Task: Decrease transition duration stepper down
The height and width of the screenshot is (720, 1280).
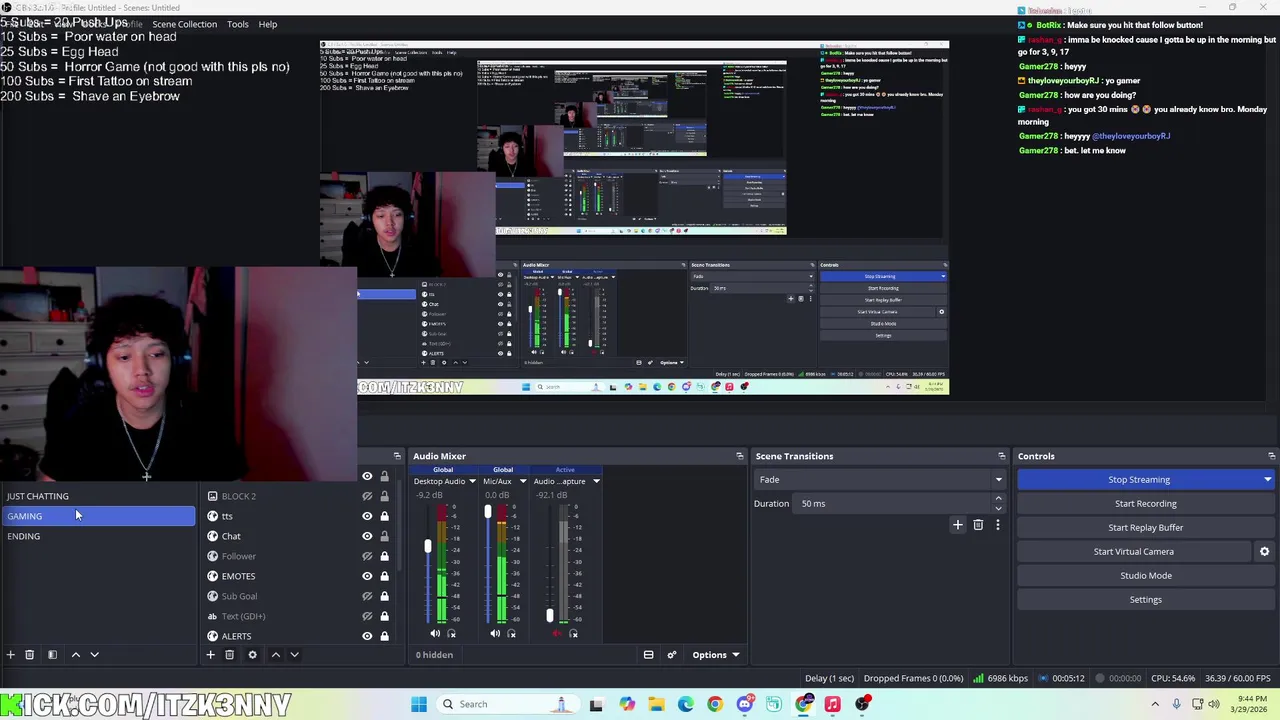Action: [997, 508]
